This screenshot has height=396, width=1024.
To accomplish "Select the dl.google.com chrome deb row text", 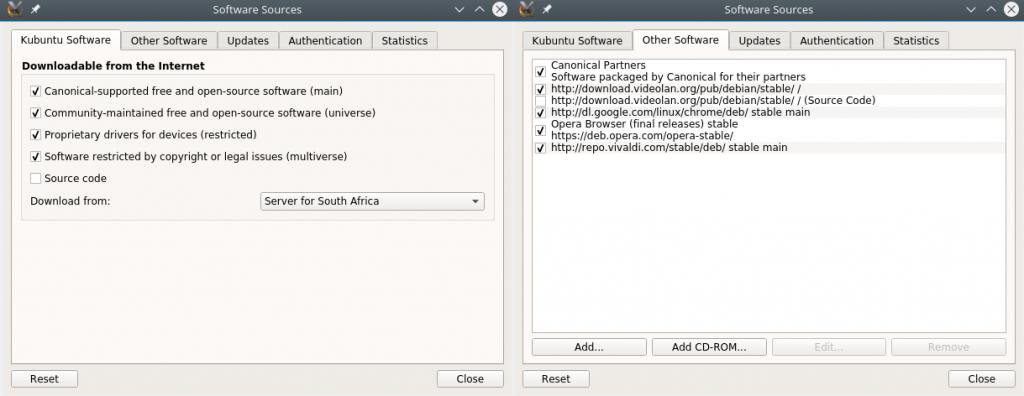I will [x=680, y=112].
